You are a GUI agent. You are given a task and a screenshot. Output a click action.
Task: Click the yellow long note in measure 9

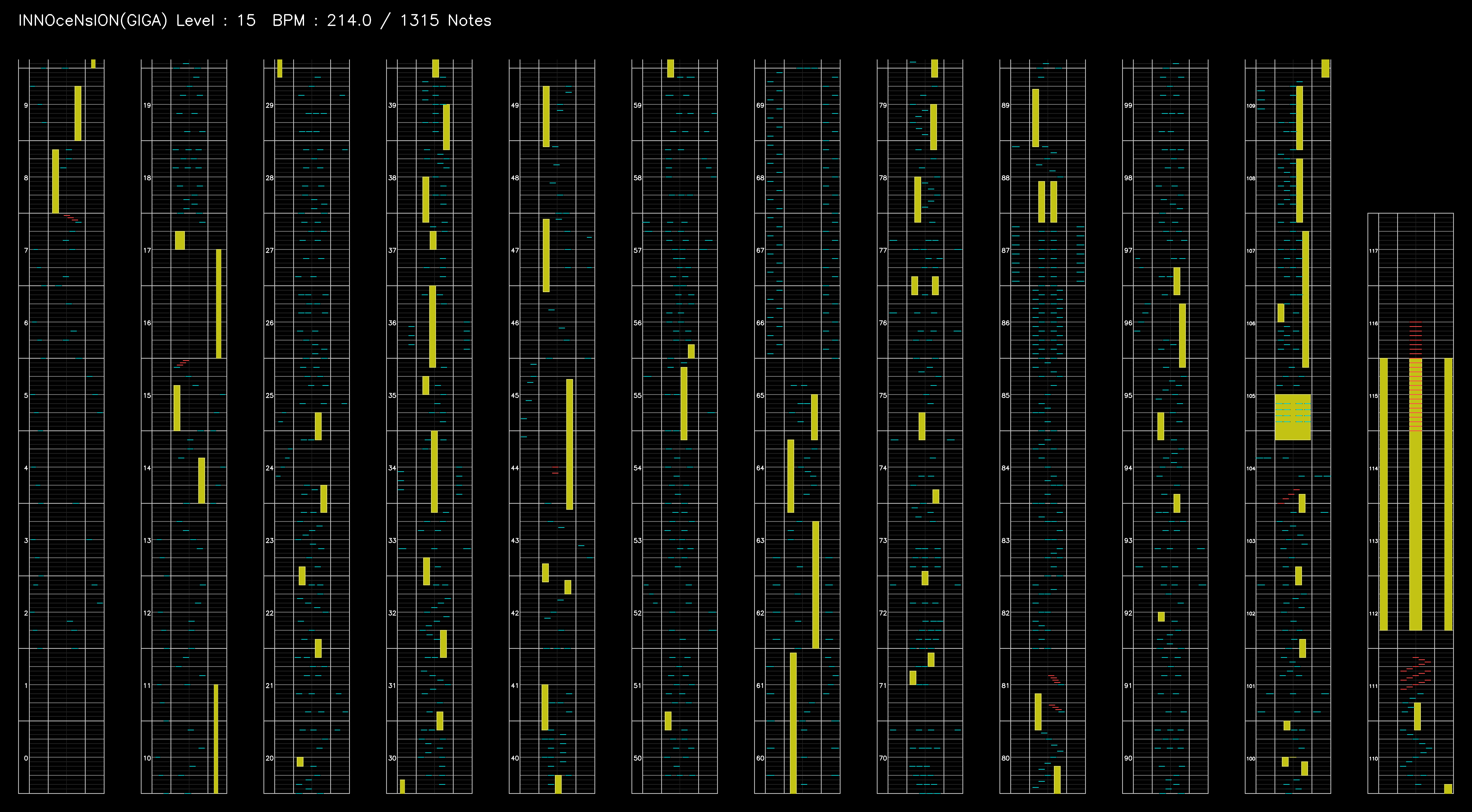pos(78,113)
